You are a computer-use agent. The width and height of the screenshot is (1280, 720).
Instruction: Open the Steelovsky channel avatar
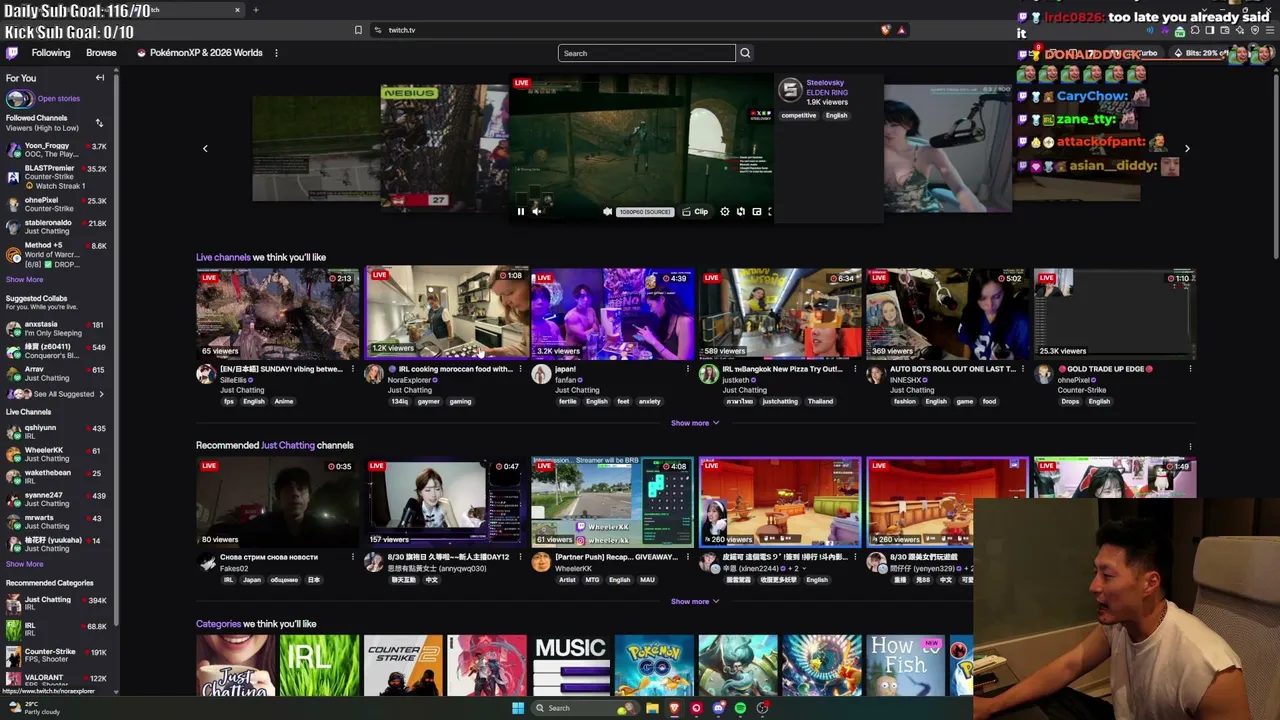790,91
